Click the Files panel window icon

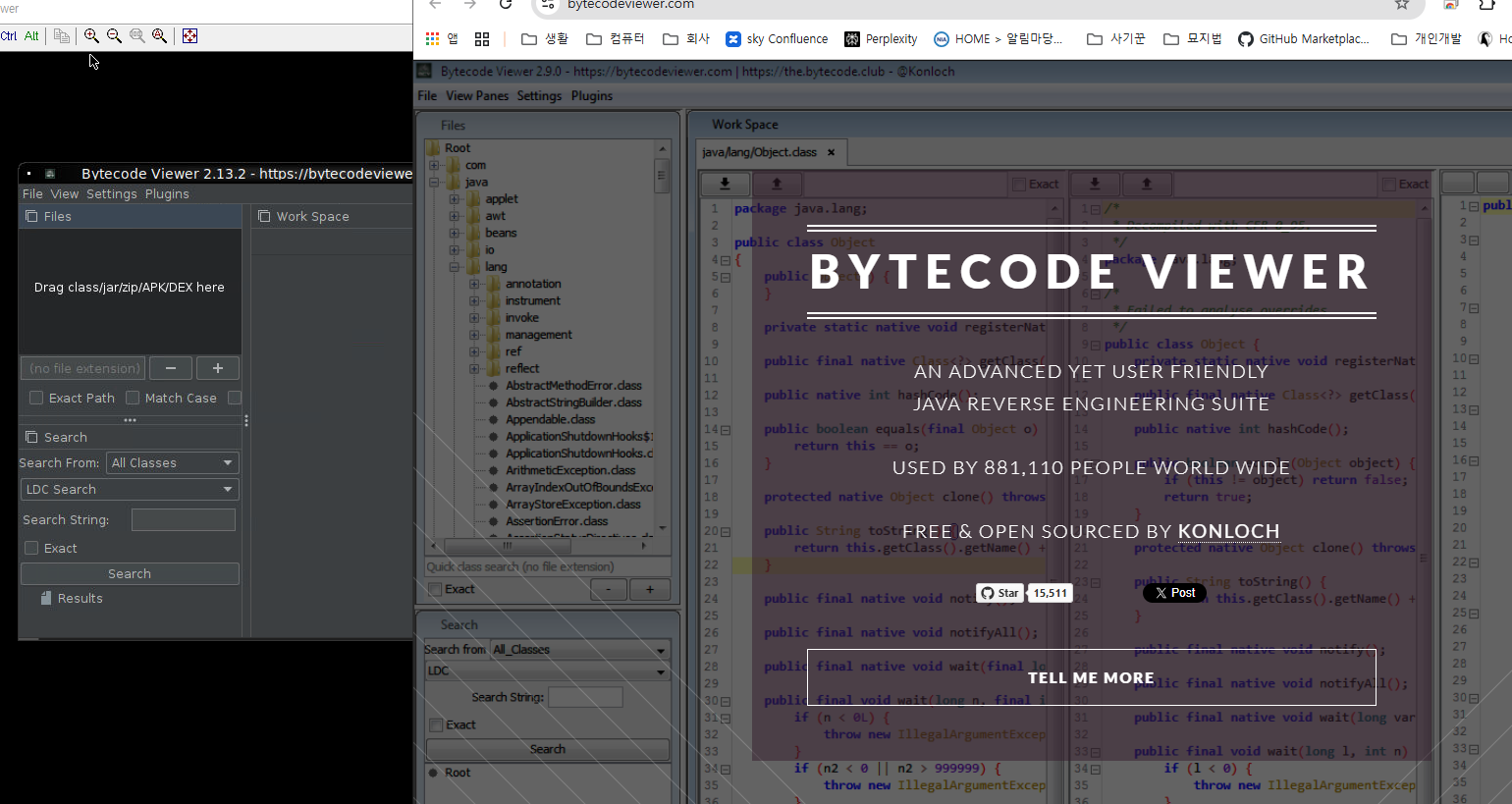(x=31, y=216)
